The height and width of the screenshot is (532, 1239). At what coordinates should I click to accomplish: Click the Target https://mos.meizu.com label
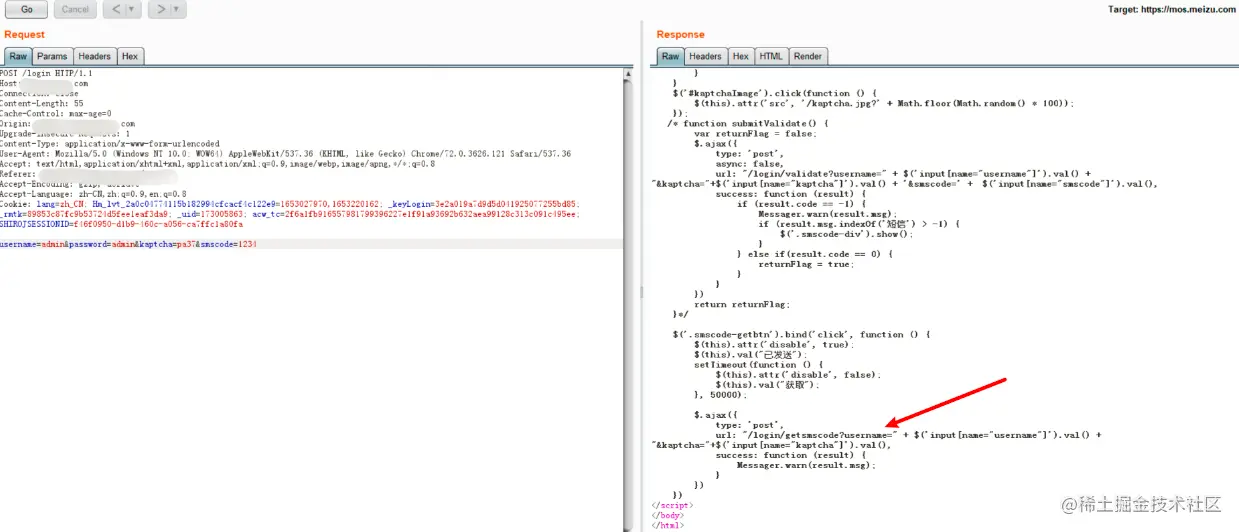point(1171,9)
